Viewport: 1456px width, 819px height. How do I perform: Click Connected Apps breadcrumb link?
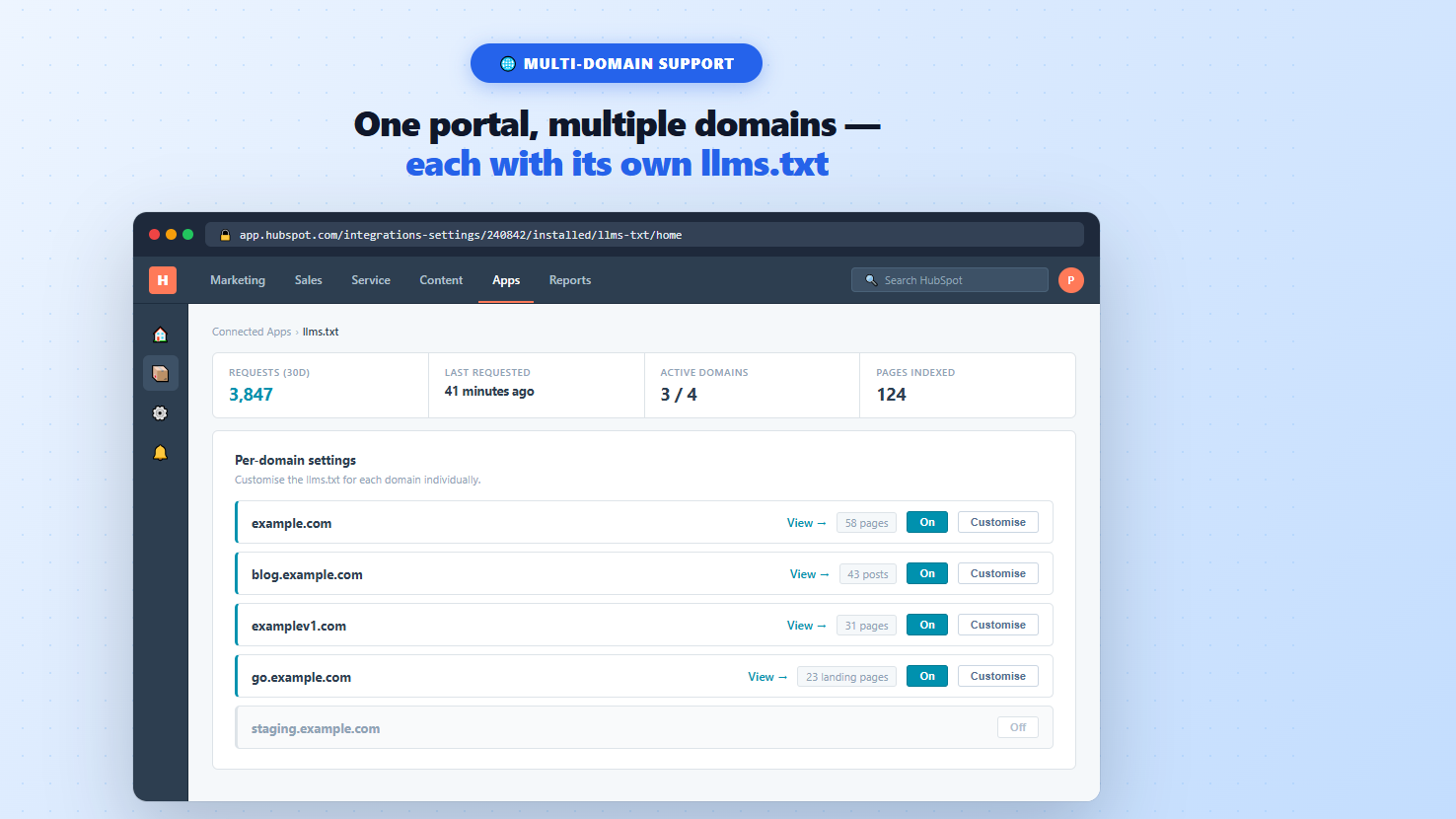coord(252,332)
